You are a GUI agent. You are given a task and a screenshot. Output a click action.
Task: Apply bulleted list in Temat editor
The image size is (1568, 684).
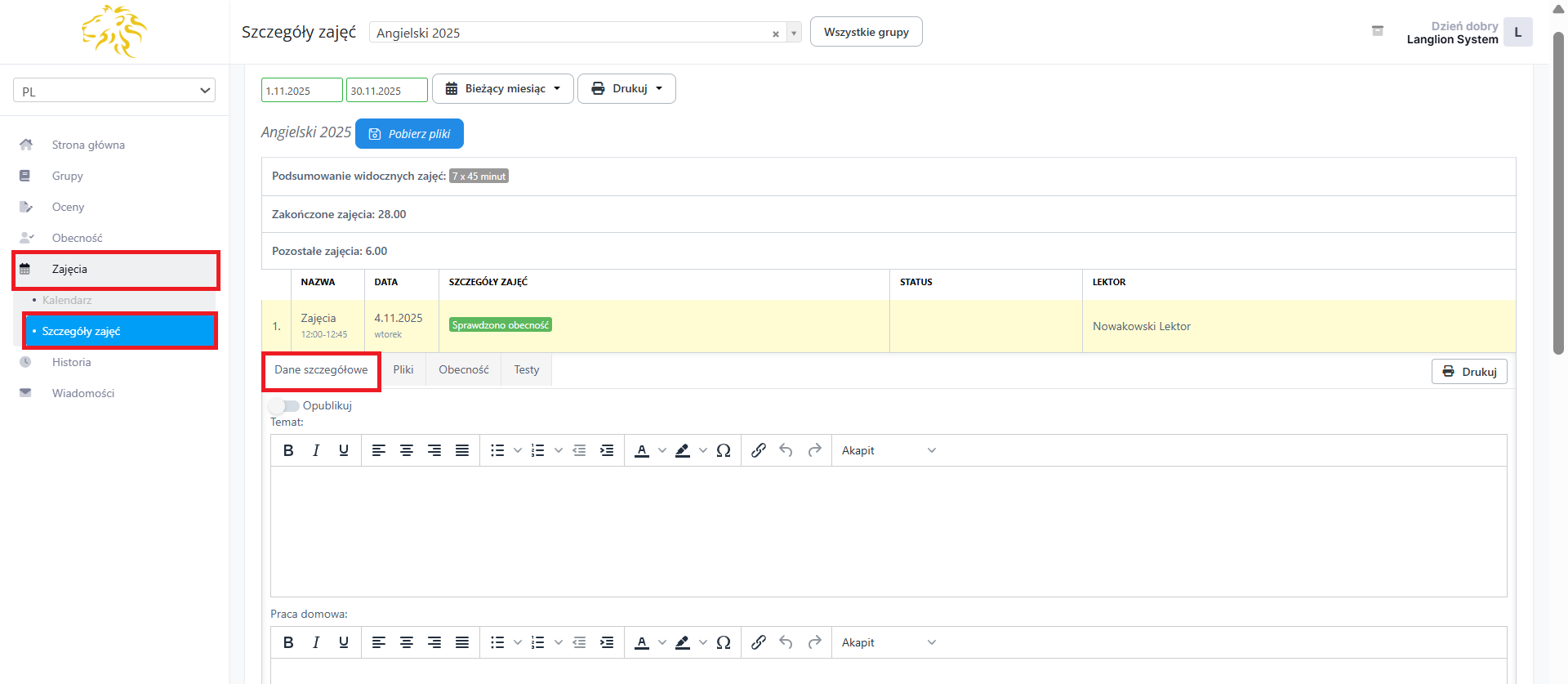(497, 450)
